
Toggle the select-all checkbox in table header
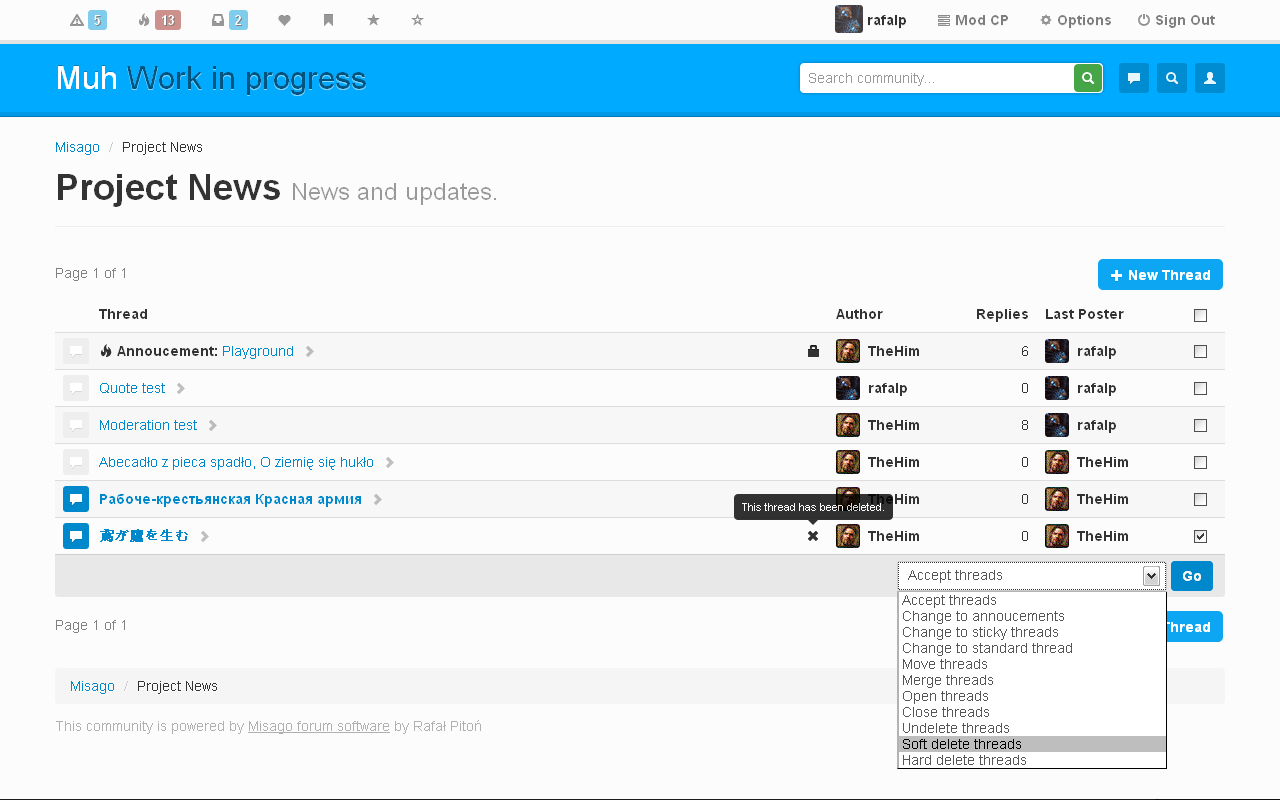pos(1200,315)
